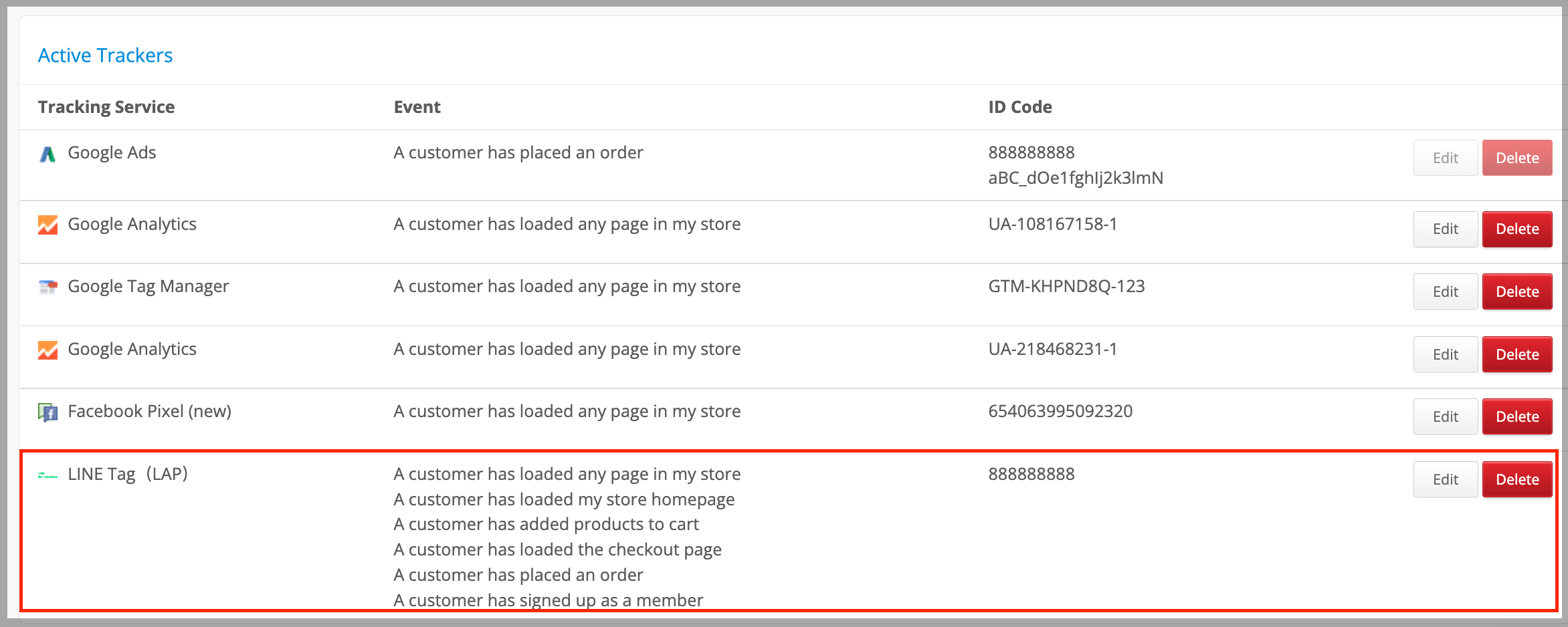Screen dimensions: 1568x627
Task: Click the Google Analytics icon for UA-218468231-1
Action: (x=47, y=350)
